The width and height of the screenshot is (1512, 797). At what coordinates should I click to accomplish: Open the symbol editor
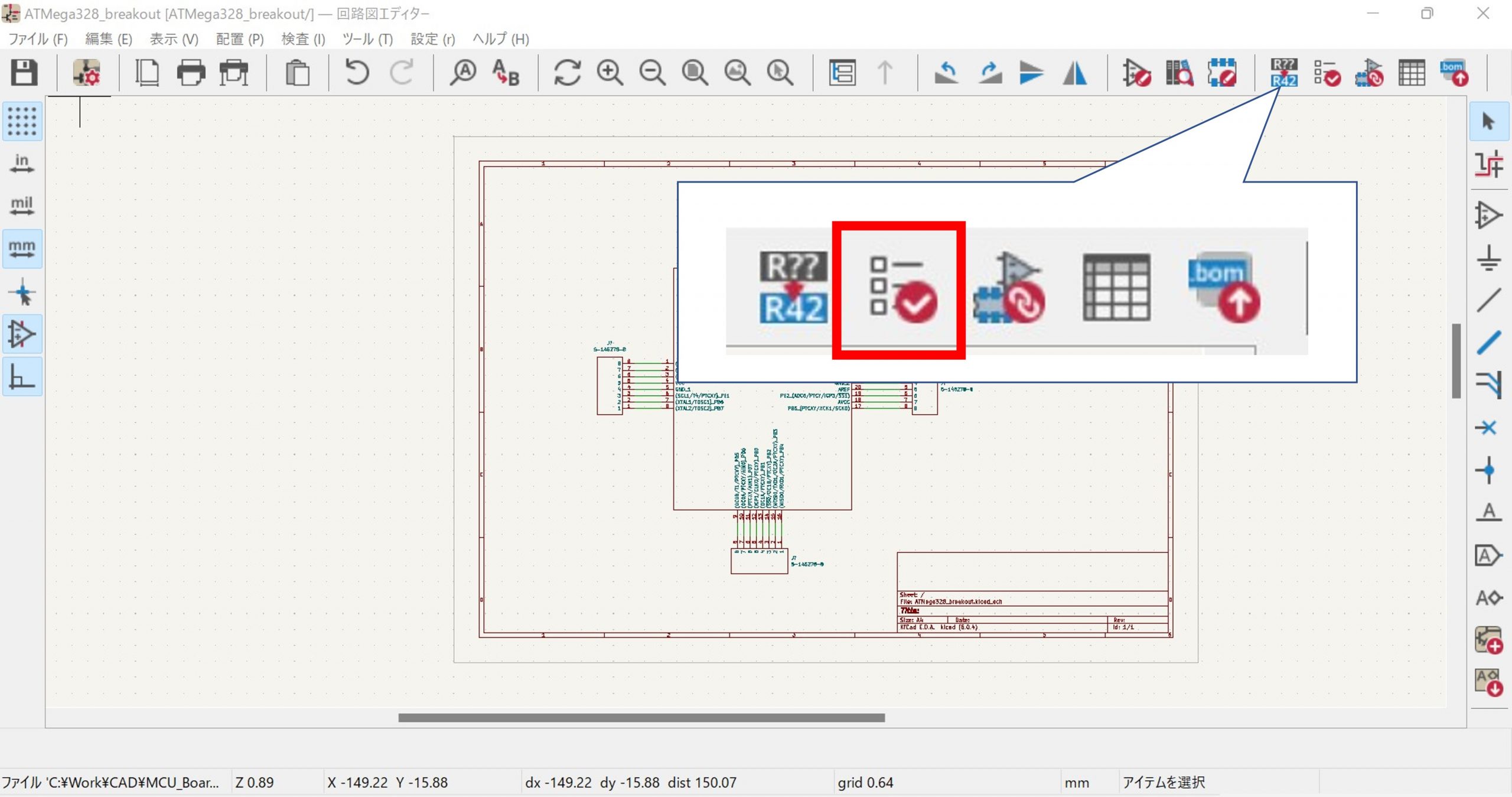[1136, 73]
